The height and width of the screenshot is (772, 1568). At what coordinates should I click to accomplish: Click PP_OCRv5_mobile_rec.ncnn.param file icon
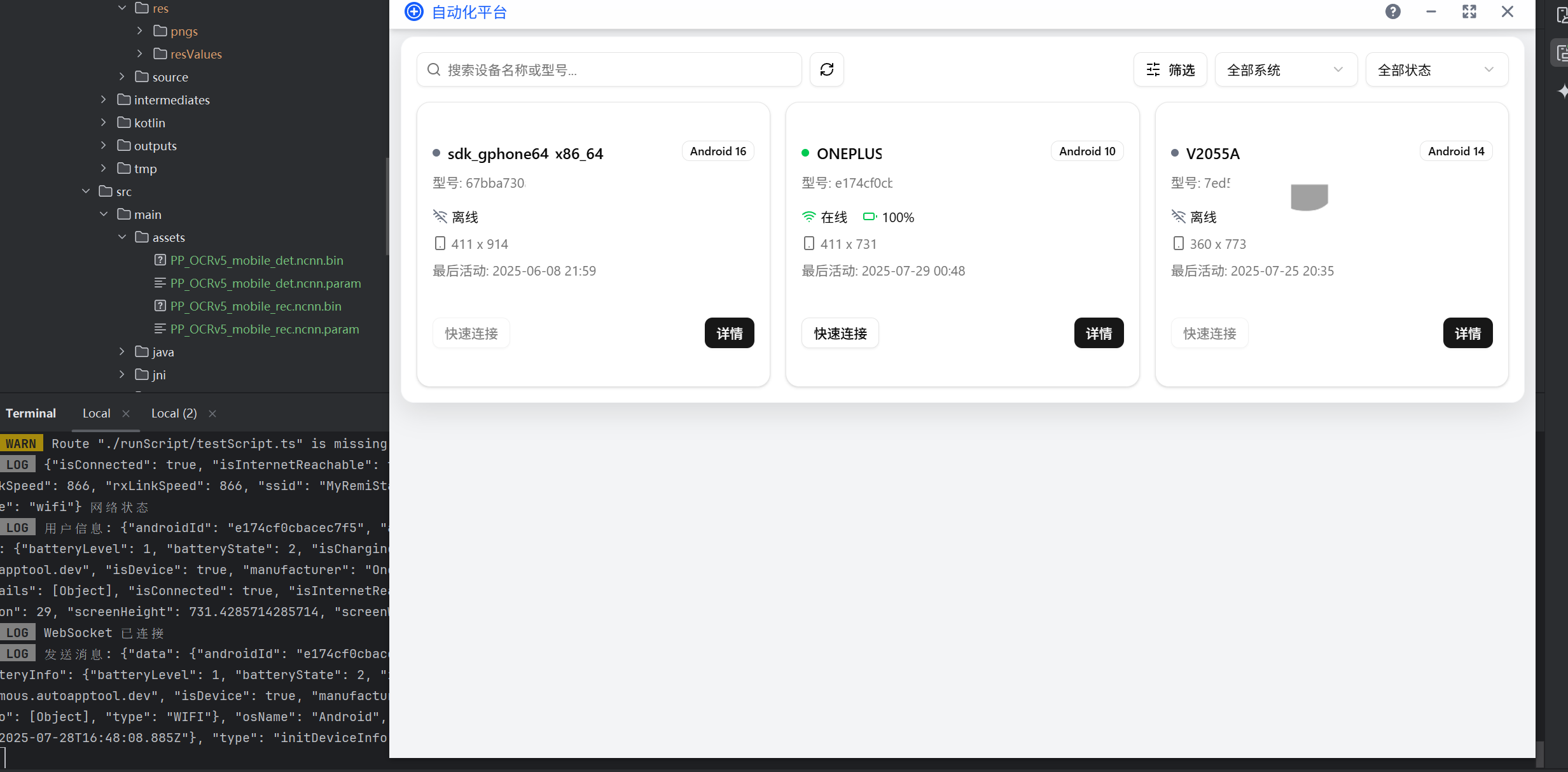(x=160, y=328)
